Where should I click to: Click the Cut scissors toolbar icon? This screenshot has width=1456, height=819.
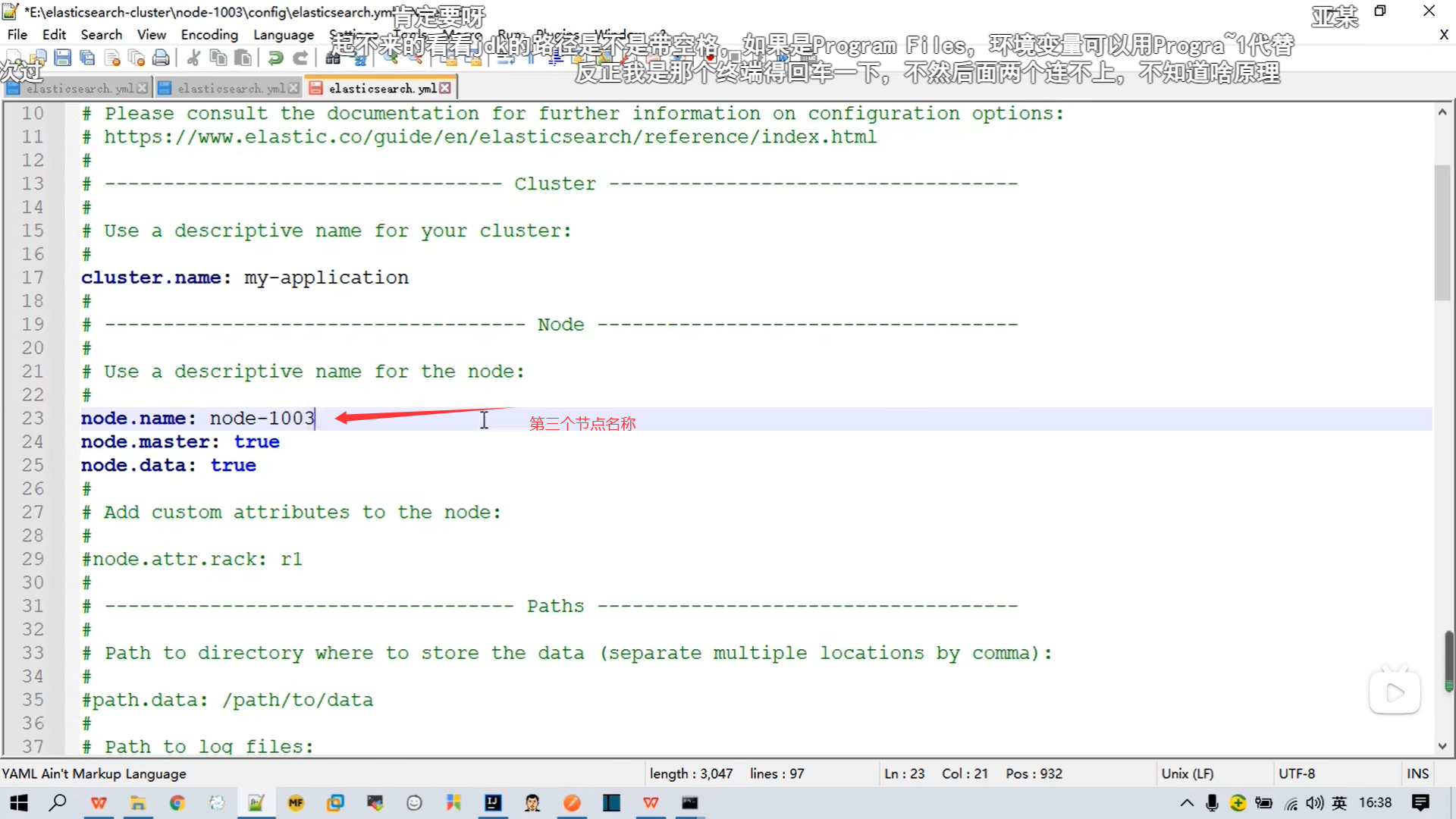193,58
